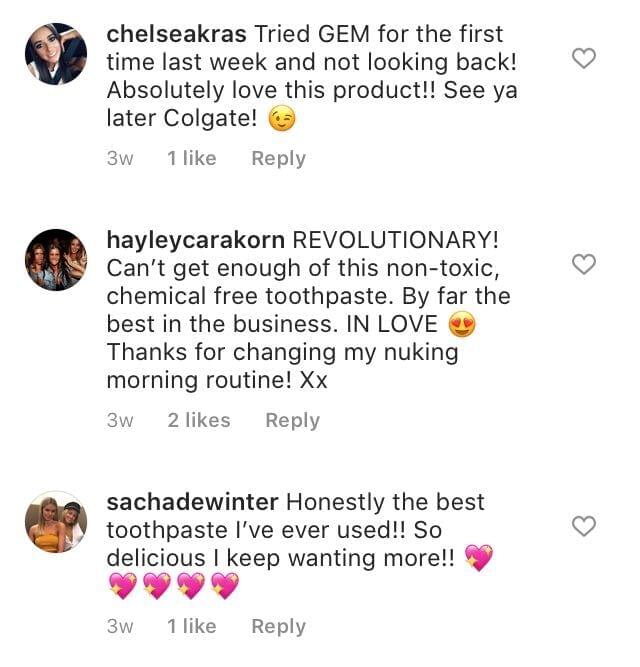Heart the sachadewinter toothpaste comment
The height and width of the screenshot is (667, 640).
click(x=583, y=525)
